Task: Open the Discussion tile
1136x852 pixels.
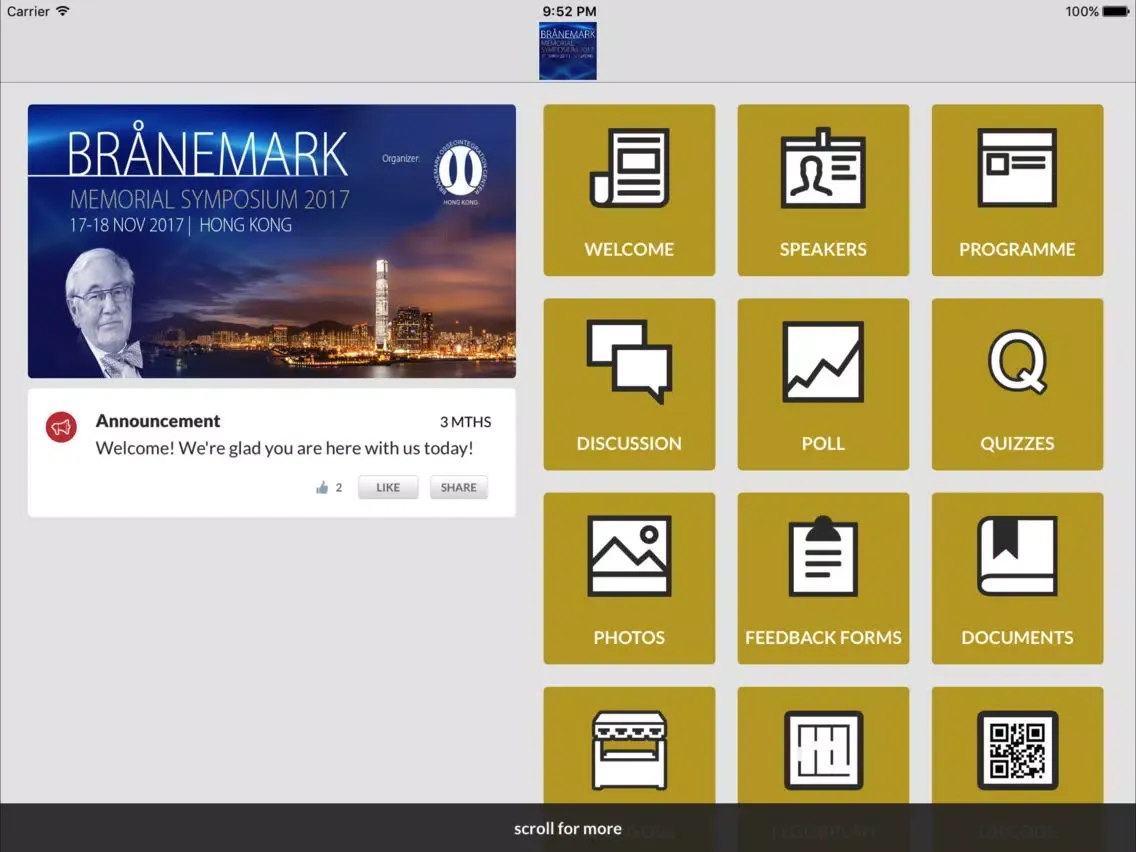Action: coord(629,384)
